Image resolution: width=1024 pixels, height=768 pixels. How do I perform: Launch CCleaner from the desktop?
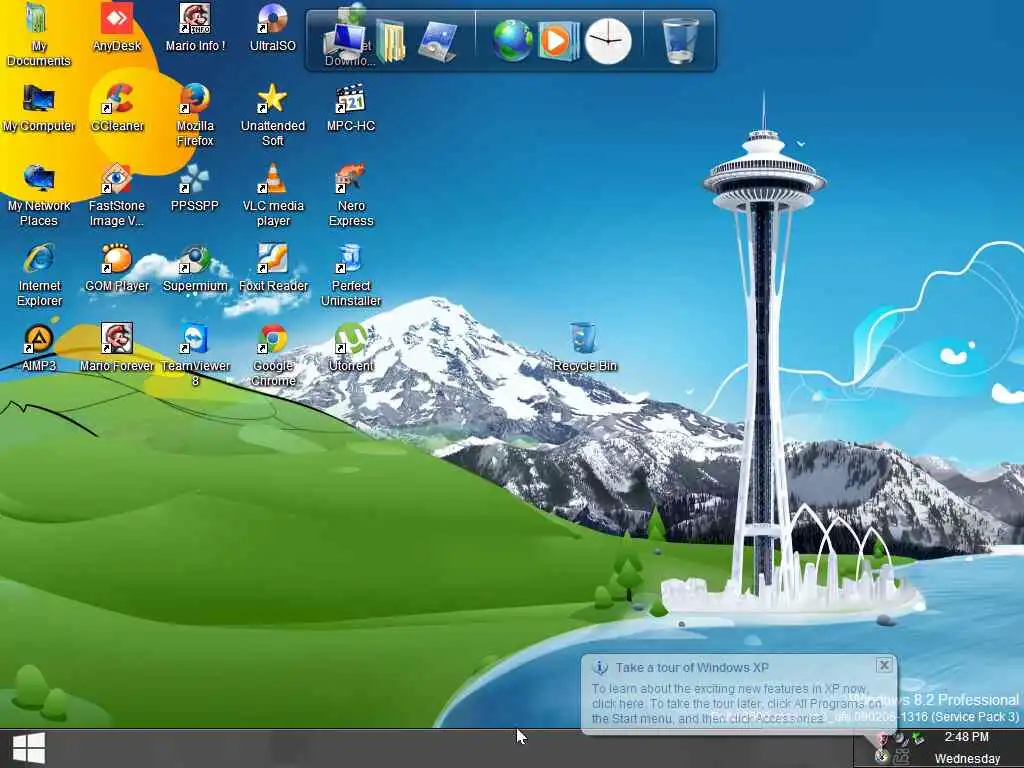(117, 108)
